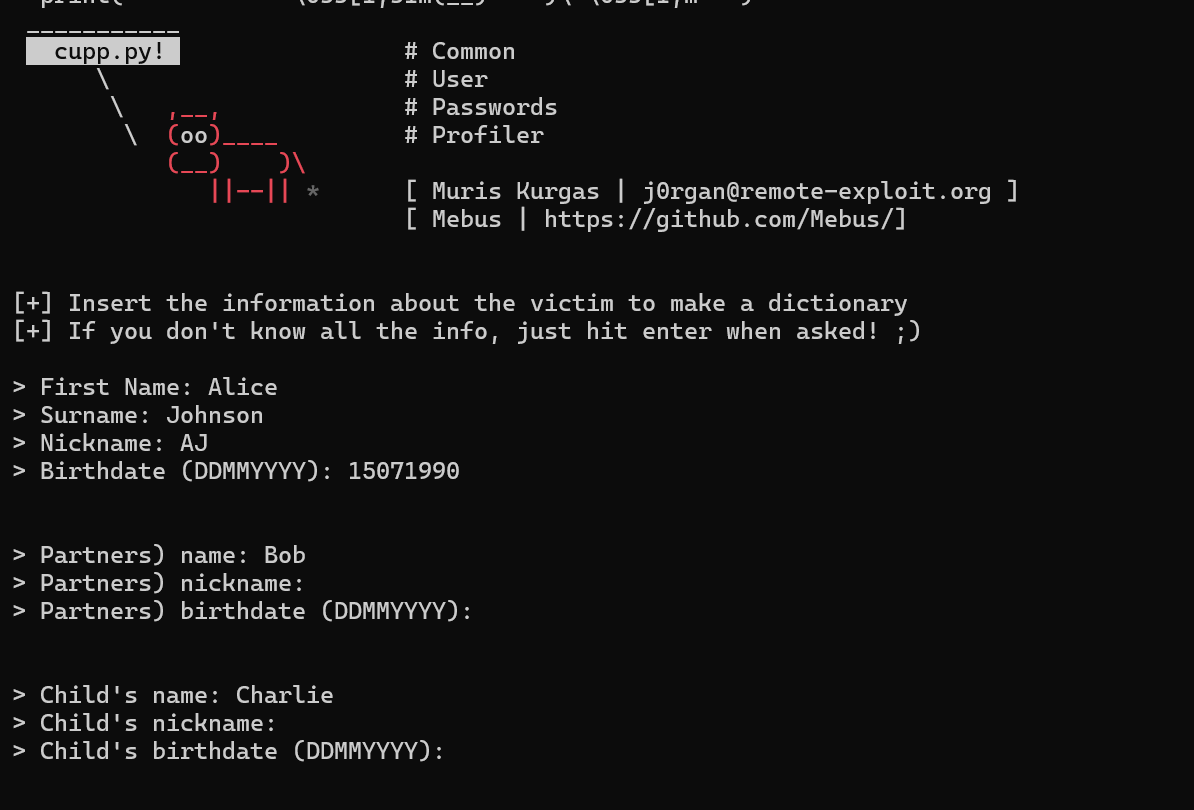The height and width of the screenshot is (810, 1194).
Task: Select the Surname entry Johnson
Action: tap(214, 415)
